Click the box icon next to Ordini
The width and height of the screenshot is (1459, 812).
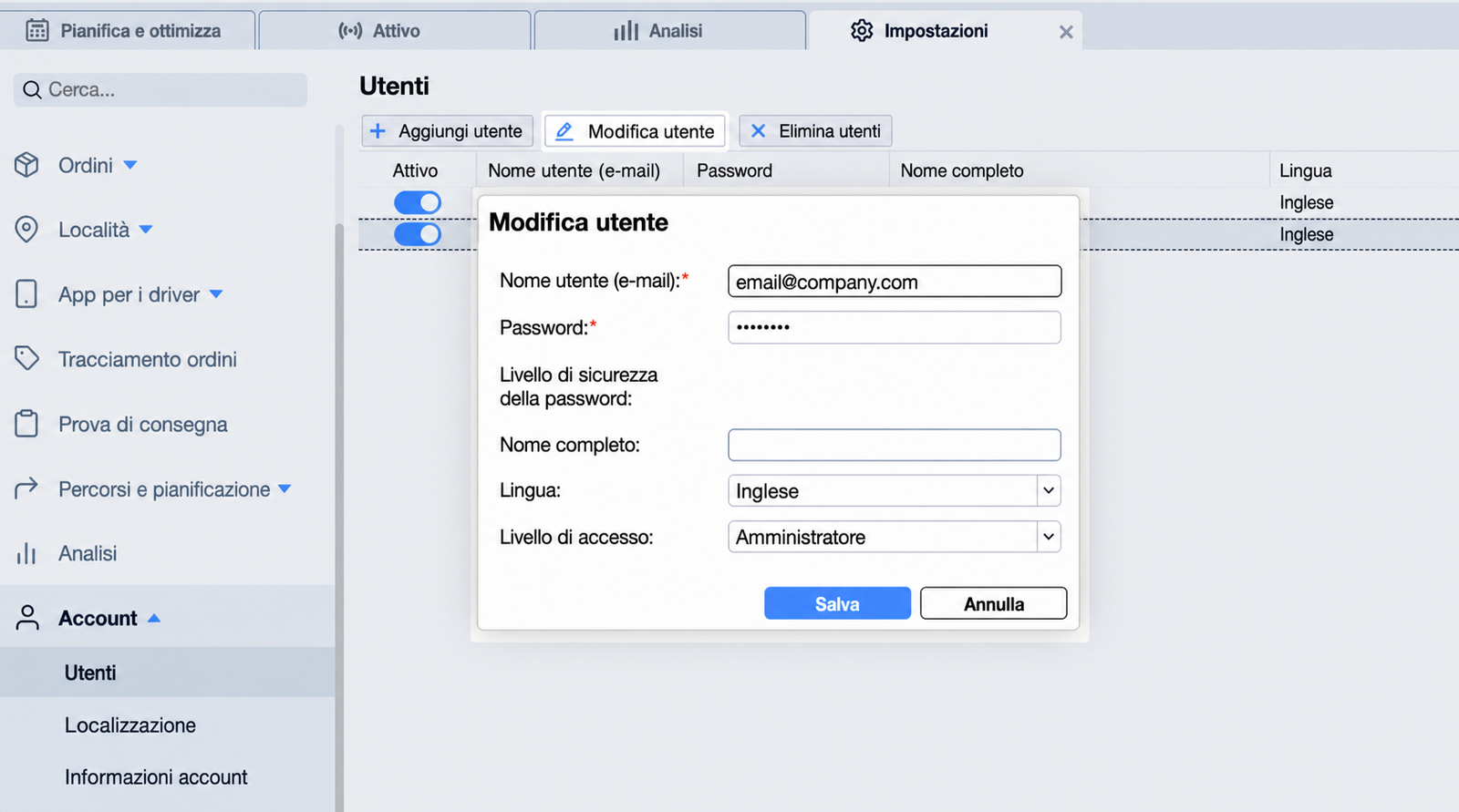click(26, 165)
